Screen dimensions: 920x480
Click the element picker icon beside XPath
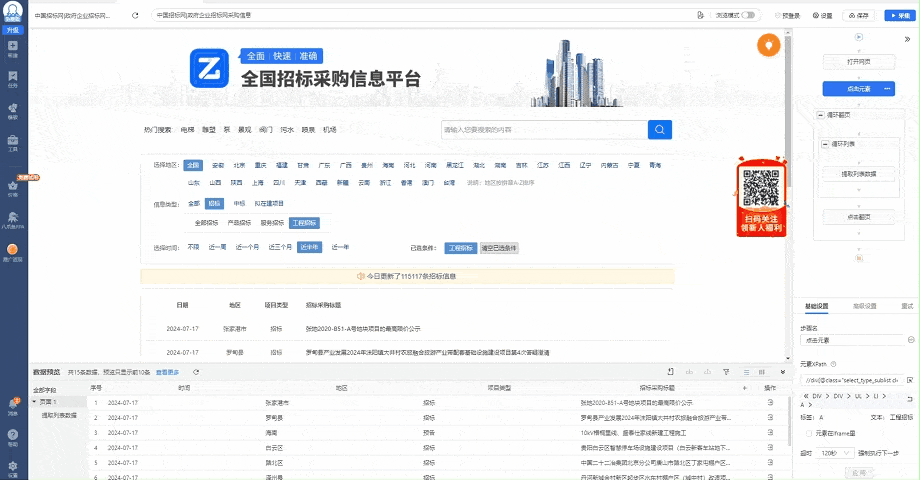coord(910,380)
